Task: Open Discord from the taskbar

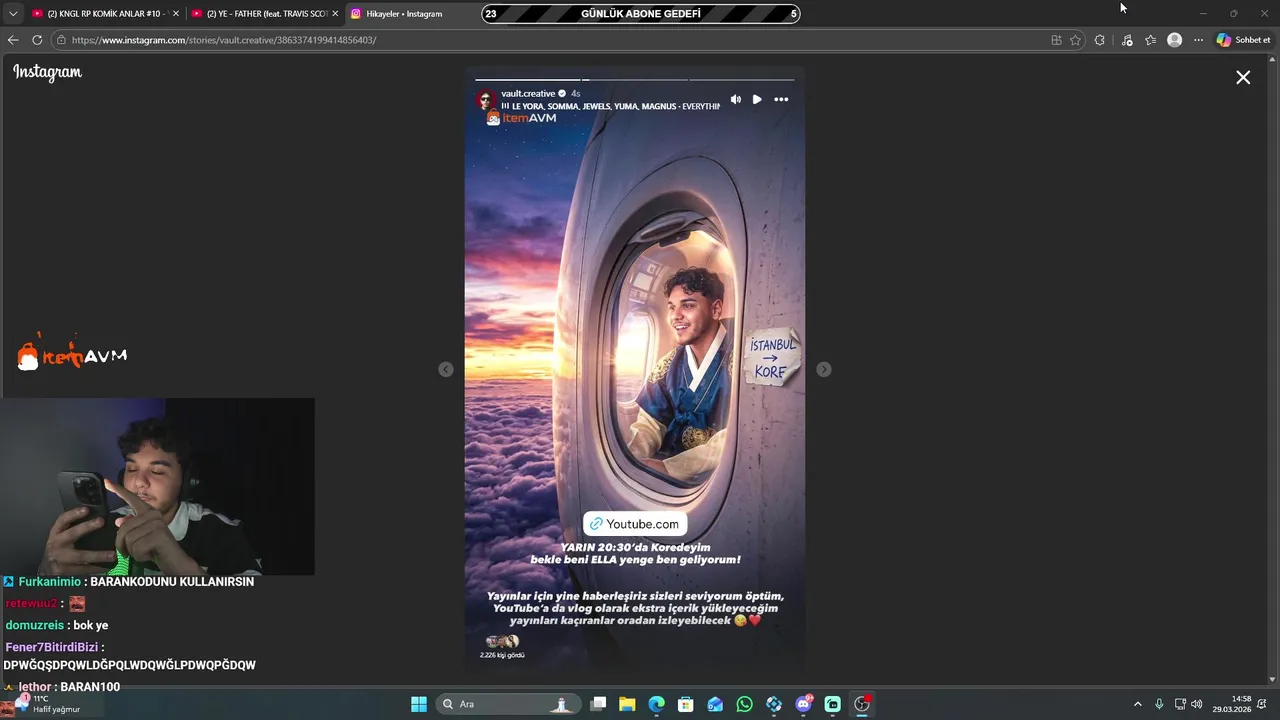Action: point(803,704)
